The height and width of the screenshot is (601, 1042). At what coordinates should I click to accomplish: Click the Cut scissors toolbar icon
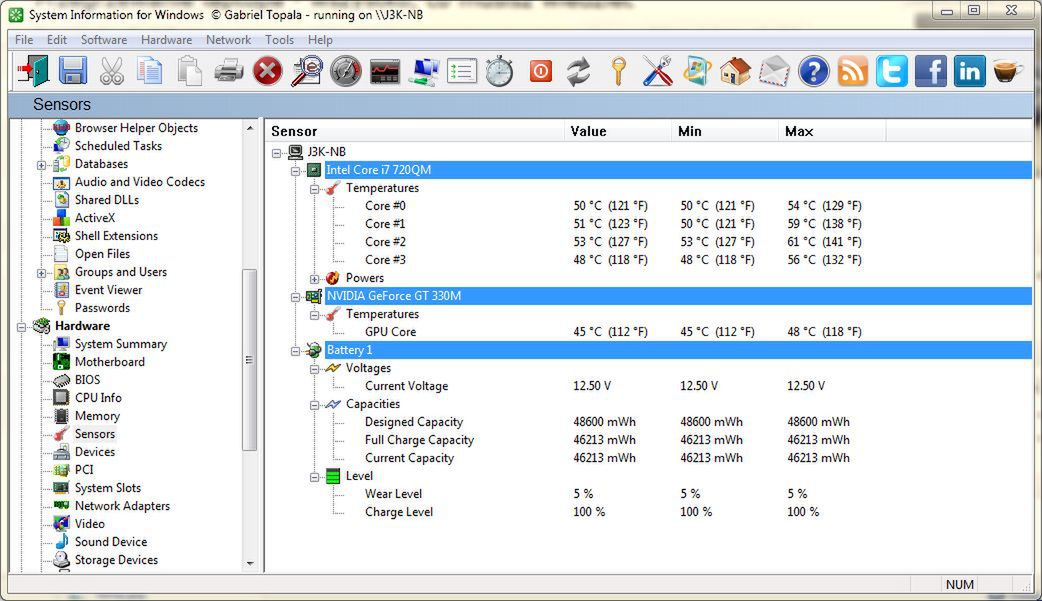(x=112, y=70)
